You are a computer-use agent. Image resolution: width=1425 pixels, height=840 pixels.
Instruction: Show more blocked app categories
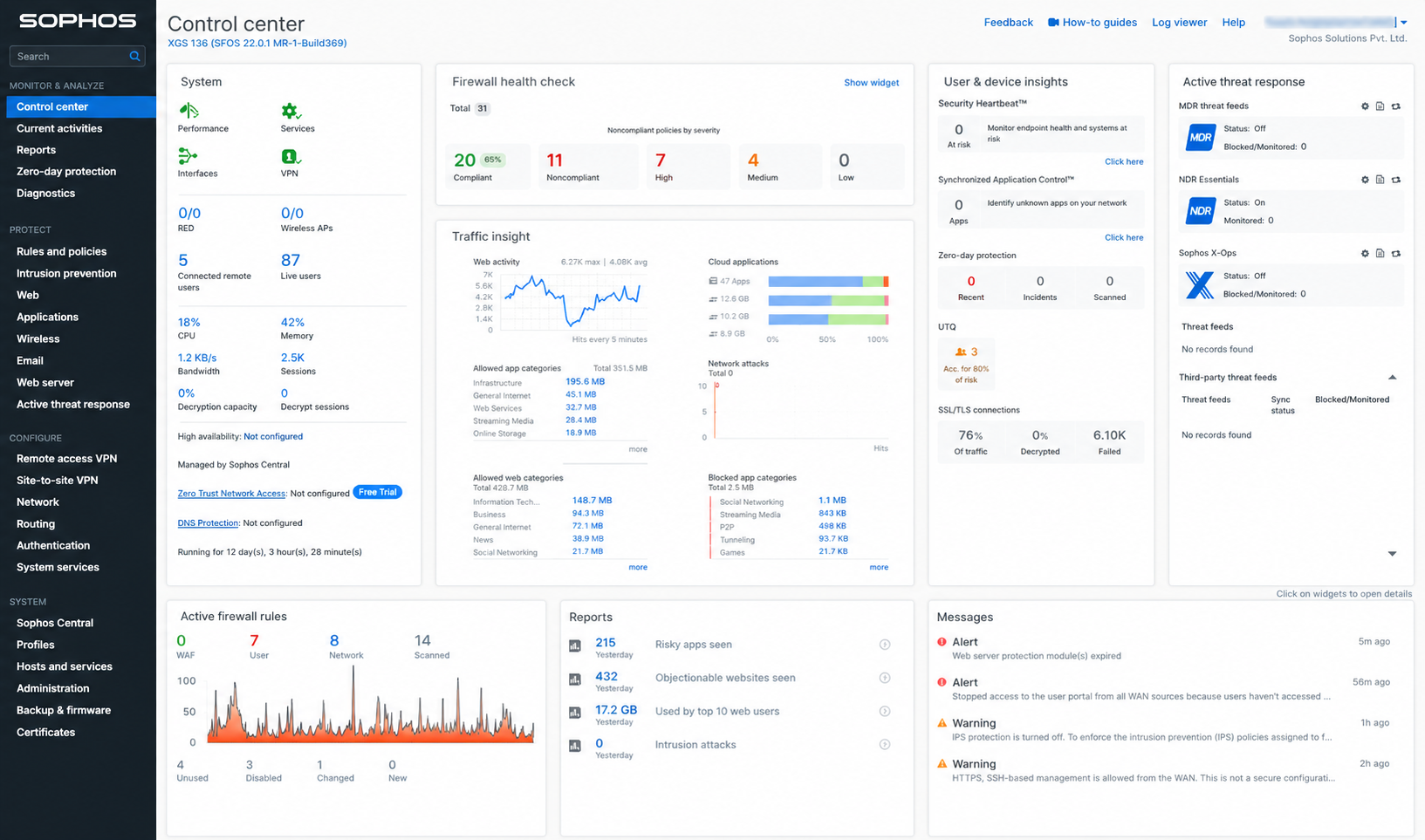click(x=879, y=567)
